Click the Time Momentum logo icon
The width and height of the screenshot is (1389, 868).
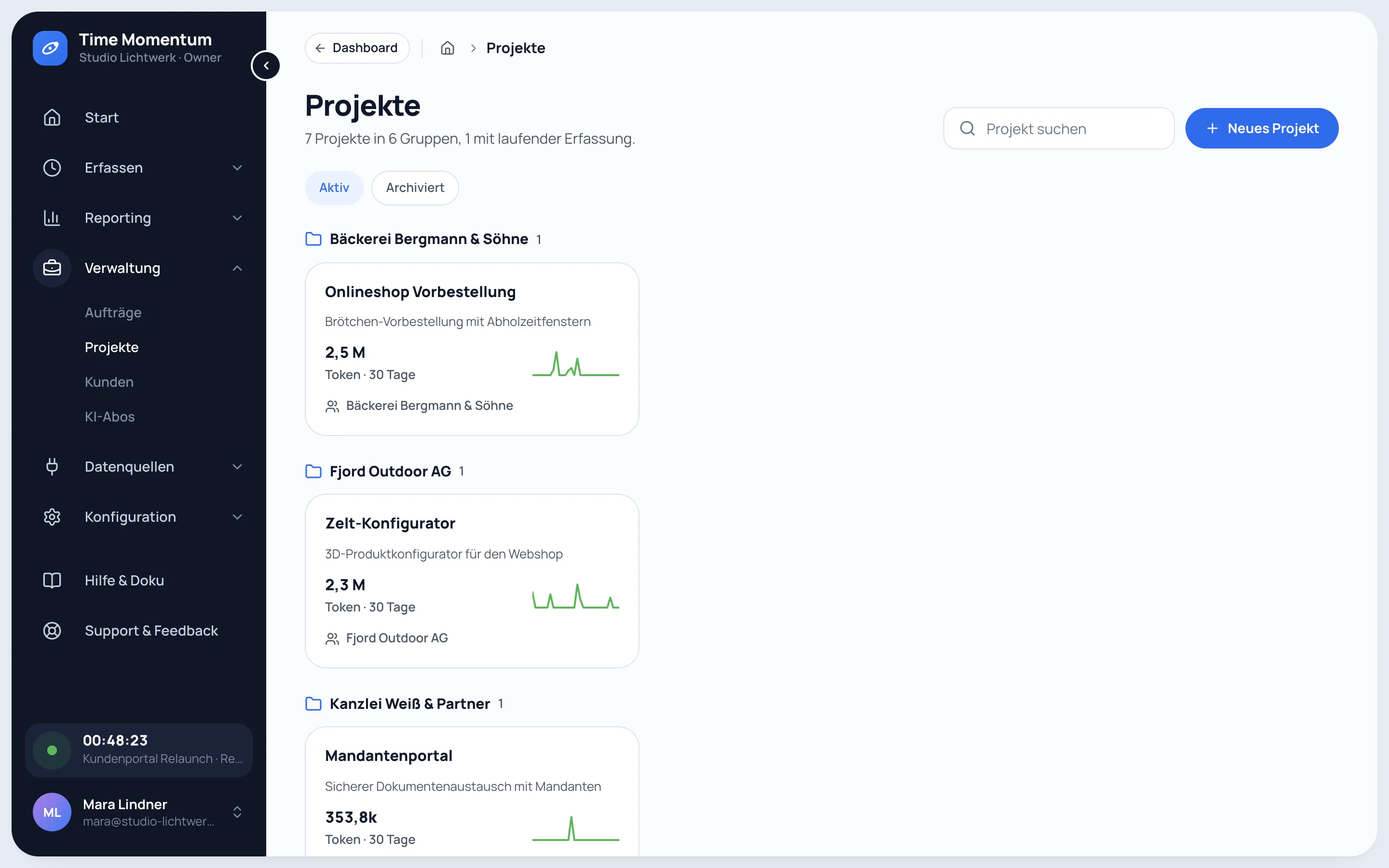[x=50, y=48]
